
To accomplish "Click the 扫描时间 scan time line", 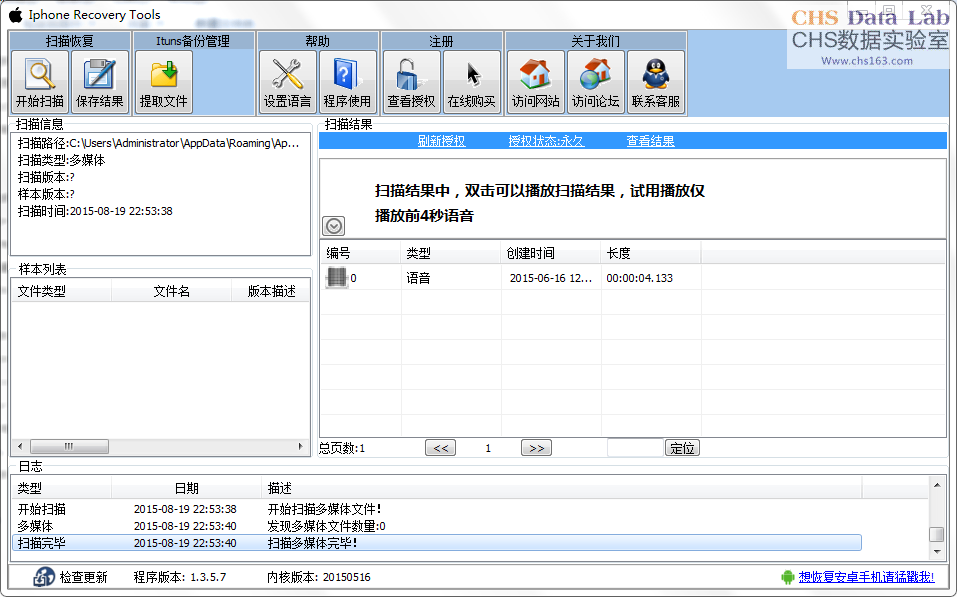I will (95, 211).
